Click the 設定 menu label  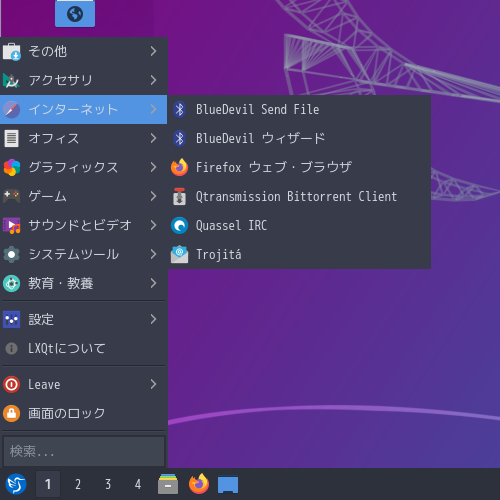pyautogui.click(x=41, y=319)
